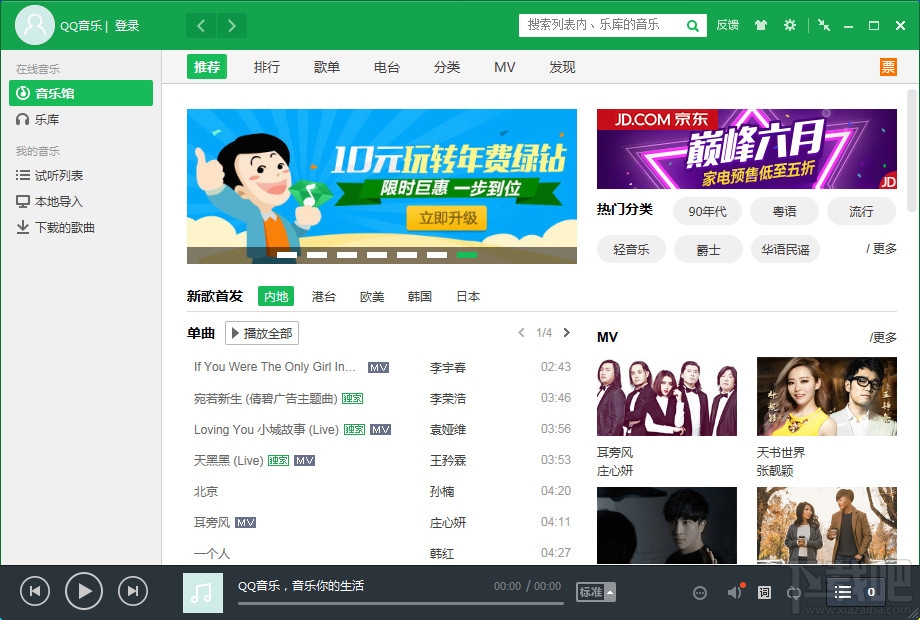Viewport: 920px width, 620px height.
Task: Select the 90年代 category tag
Action: [707, 211]
